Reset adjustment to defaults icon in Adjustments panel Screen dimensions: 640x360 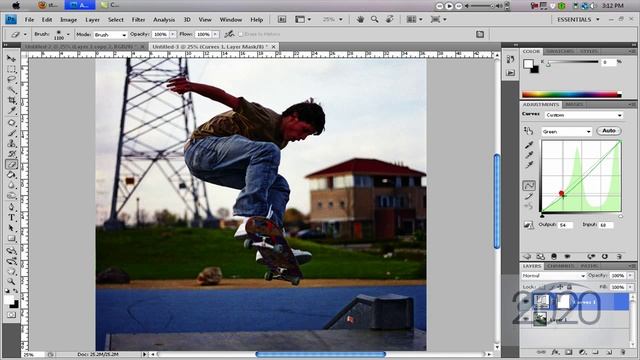point(604,256)
